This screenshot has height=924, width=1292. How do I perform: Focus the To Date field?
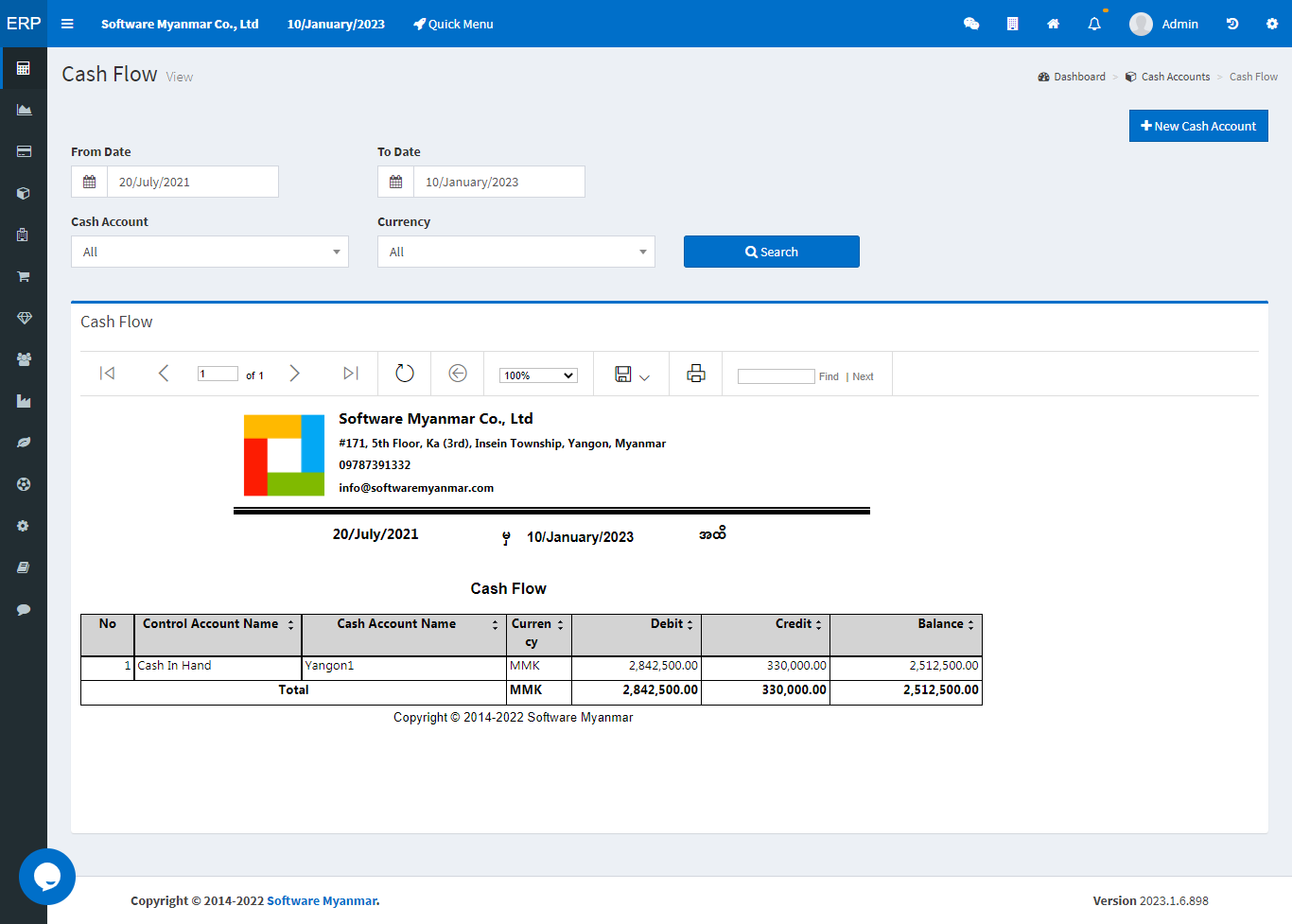click(499, 182)
